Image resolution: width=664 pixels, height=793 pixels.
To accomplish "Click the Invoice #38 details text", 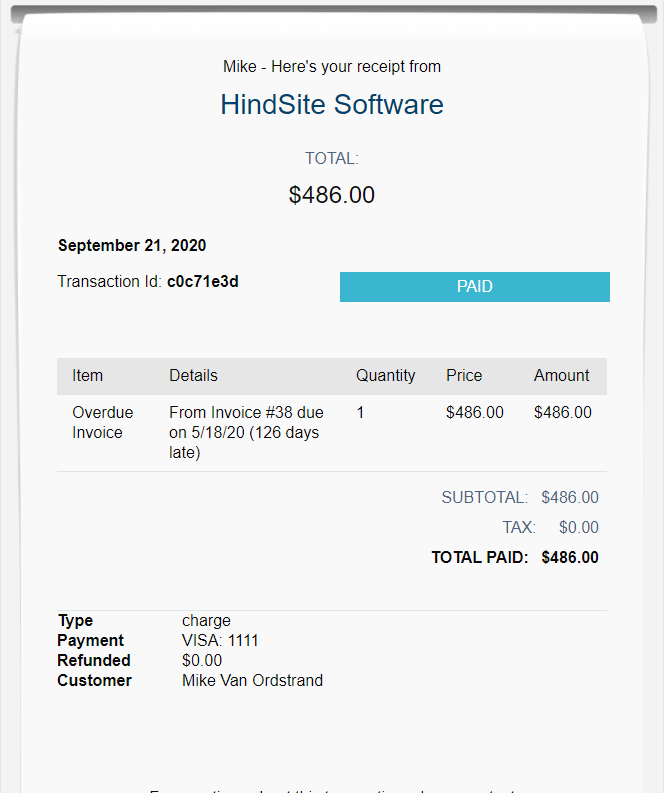I will pos(246,432).
